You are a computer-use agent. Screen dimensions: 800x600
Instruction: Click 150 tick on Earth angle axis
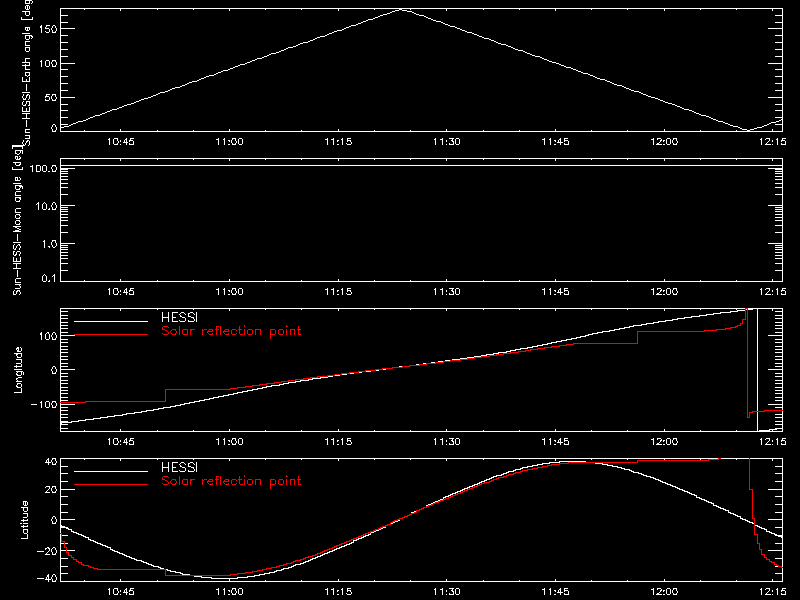[48, 29]
